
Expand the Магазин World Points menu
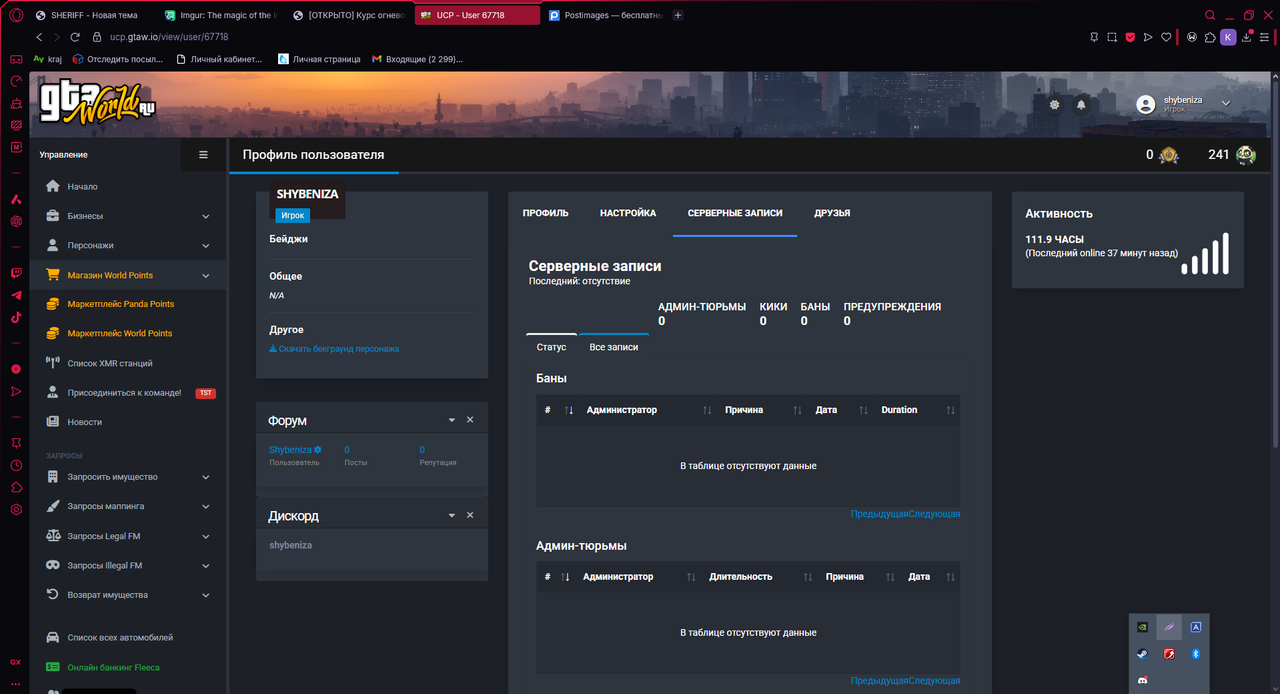tap(128, 275)
